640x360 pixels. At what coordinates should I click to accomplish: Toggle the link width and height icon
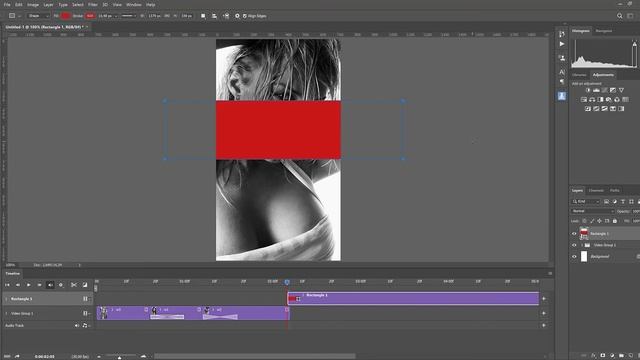tap(167, 16)
